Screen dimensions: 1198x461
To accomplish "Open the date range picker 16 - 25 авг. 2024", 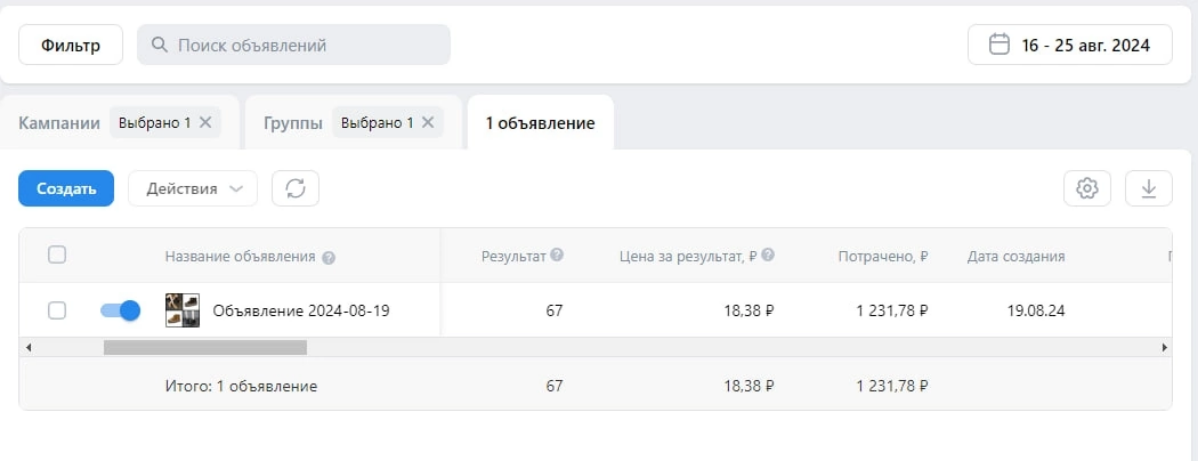I will click(x=1070, y=45).
